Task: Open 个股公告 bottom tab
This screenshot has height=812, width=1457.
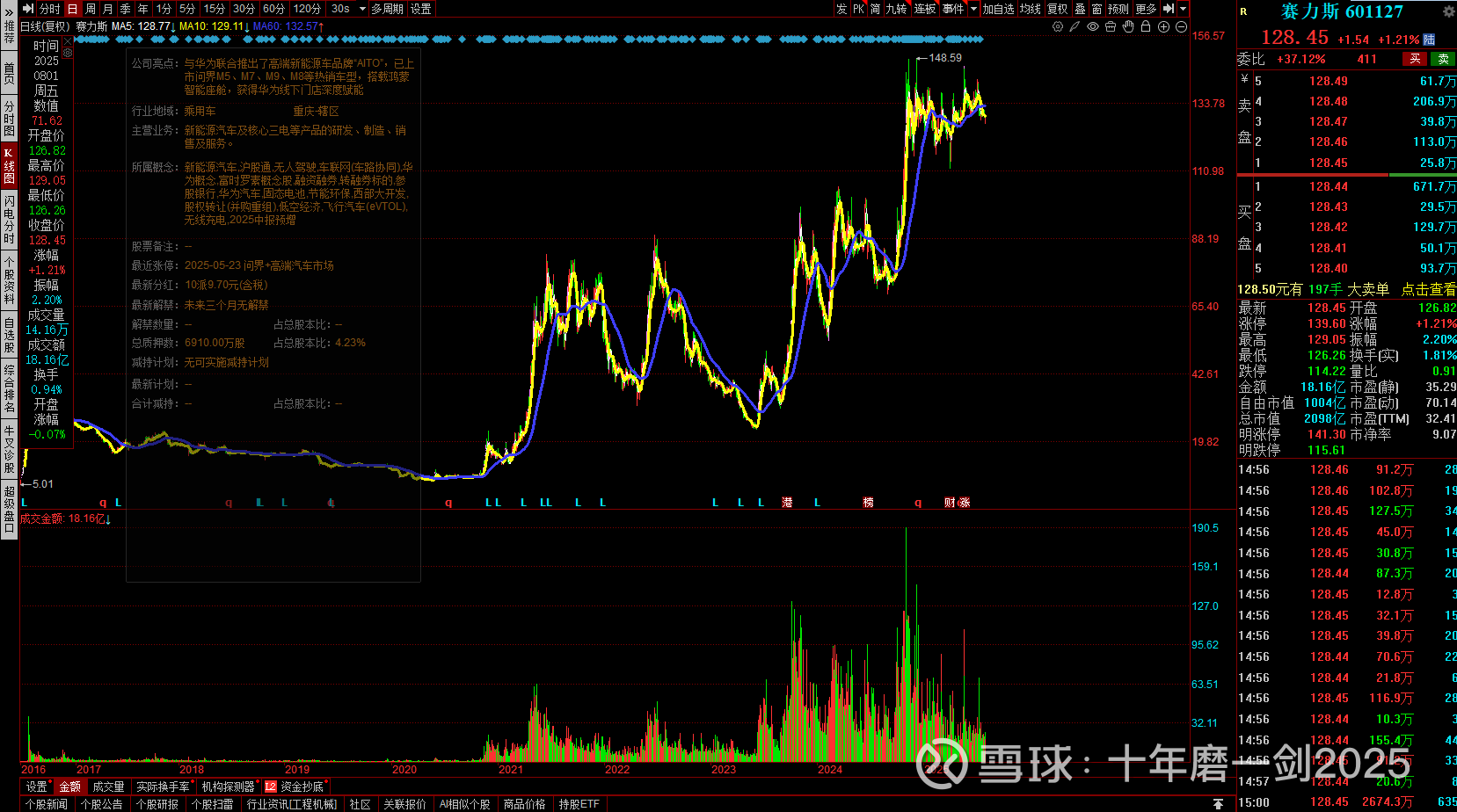Action: click(x=102, y=804)
